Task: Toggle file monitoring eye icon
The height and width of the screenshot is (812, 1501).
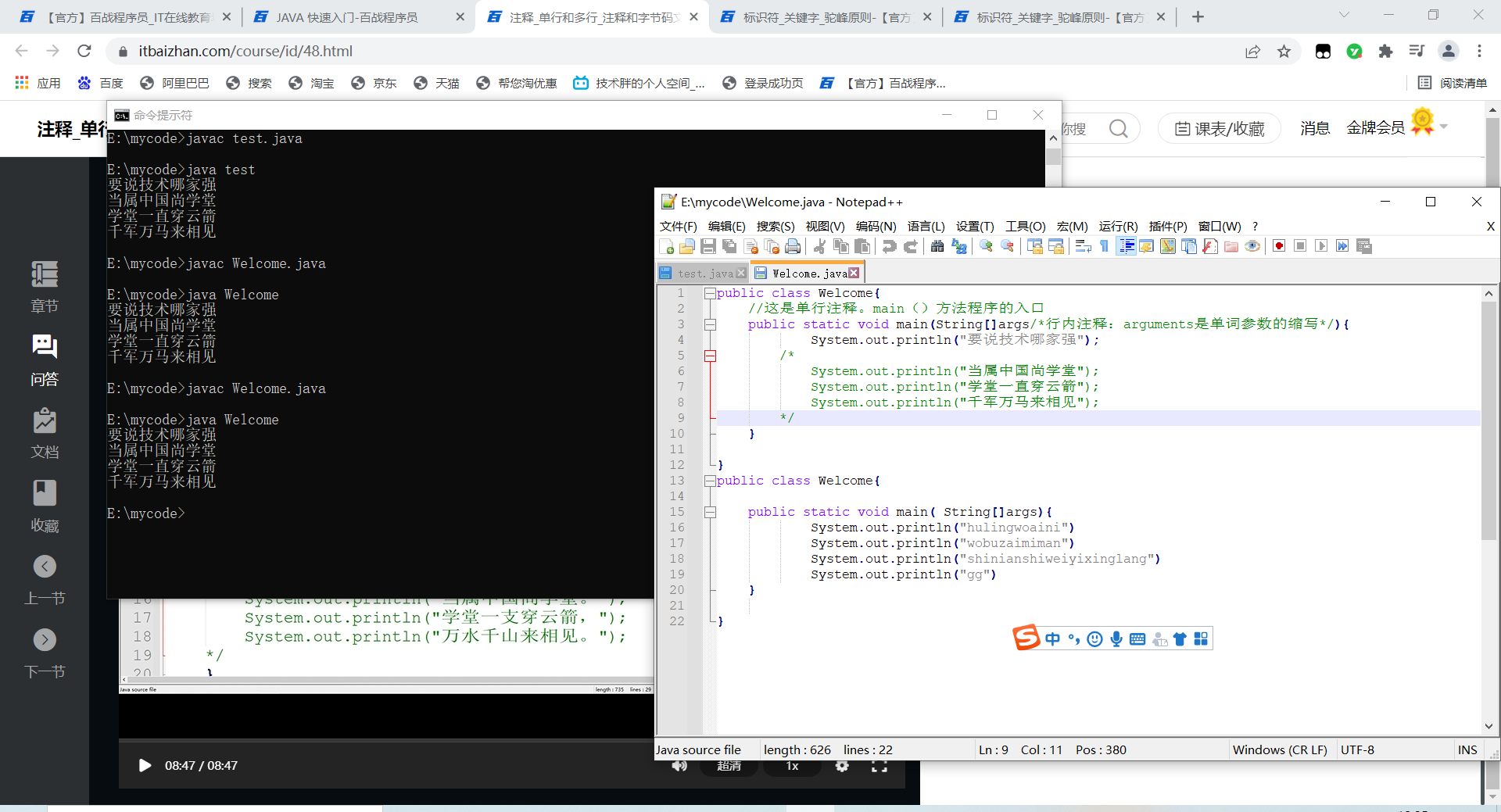Action: pyautogui.click(x=1252, y=247)
